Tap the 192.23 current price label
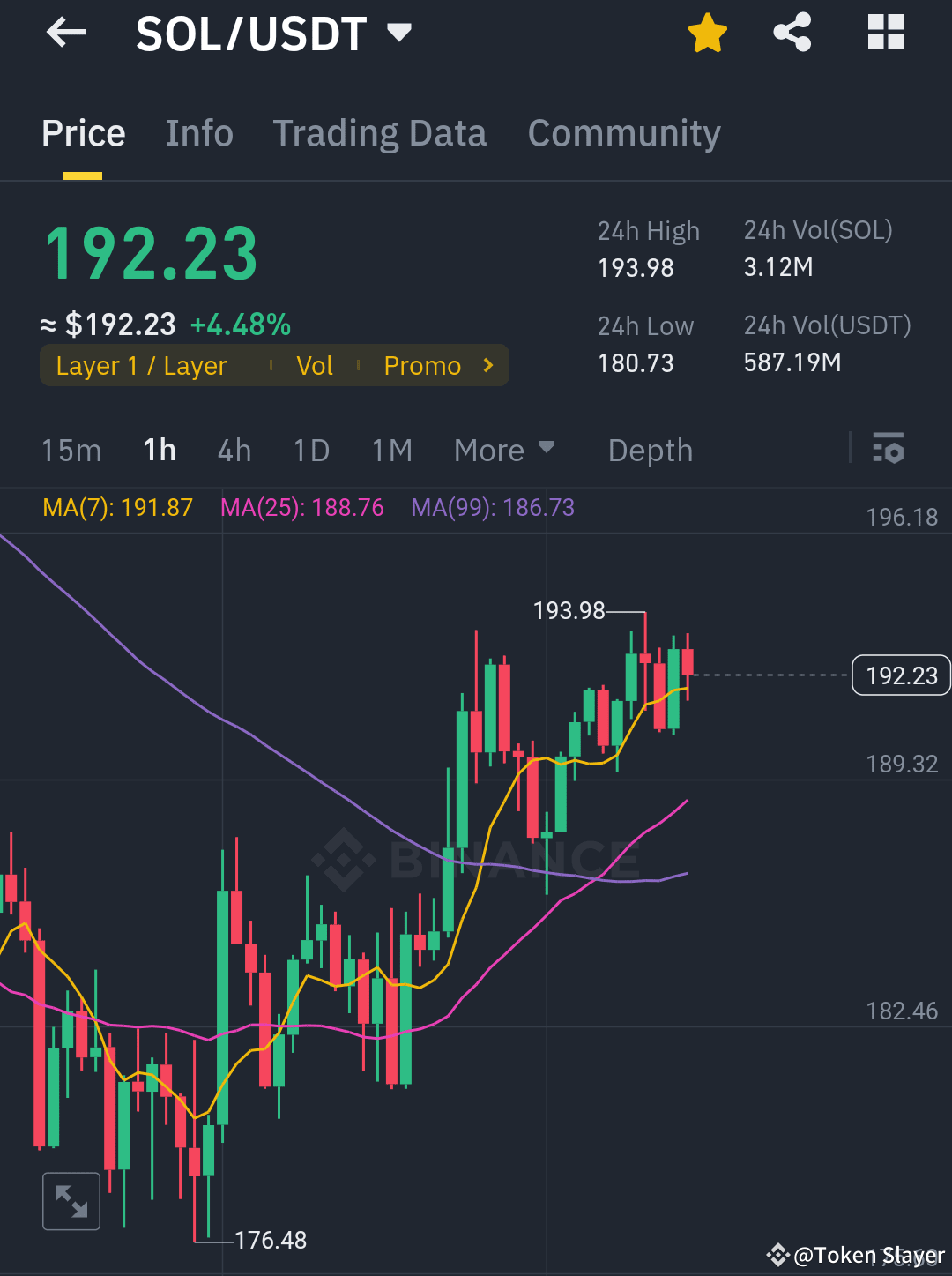 point(900,675)
